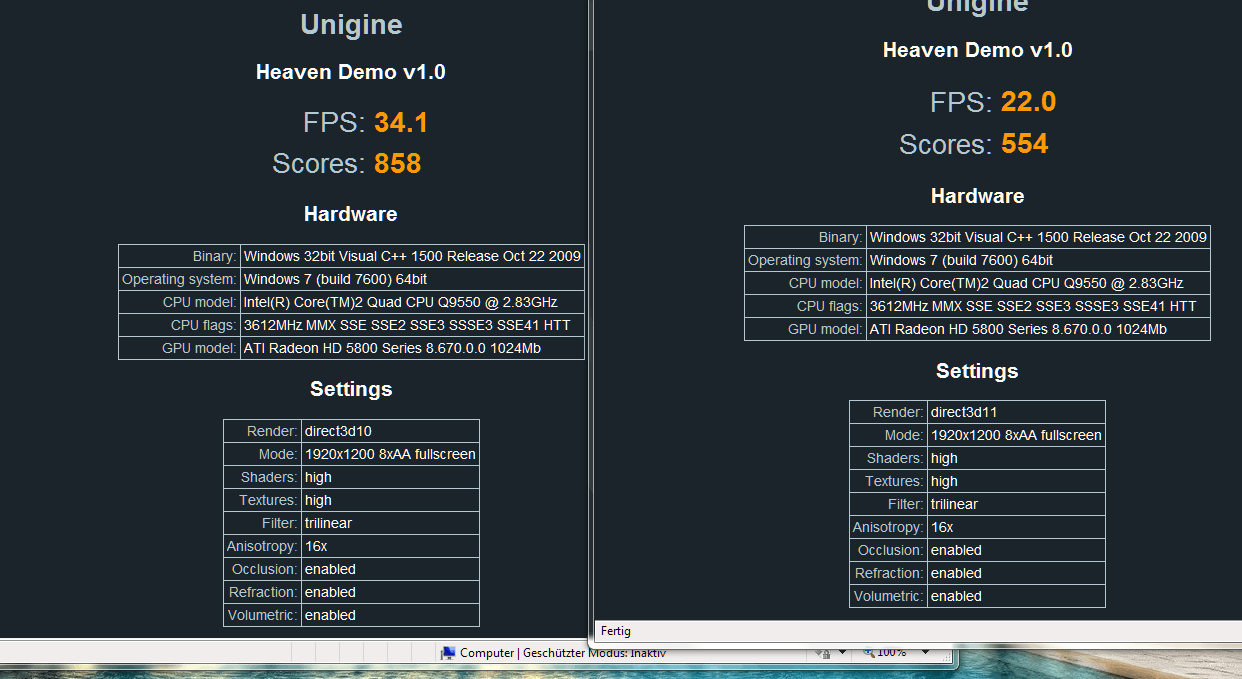Click Binary value cell in direct3d10 window

[x=412, y=256]
